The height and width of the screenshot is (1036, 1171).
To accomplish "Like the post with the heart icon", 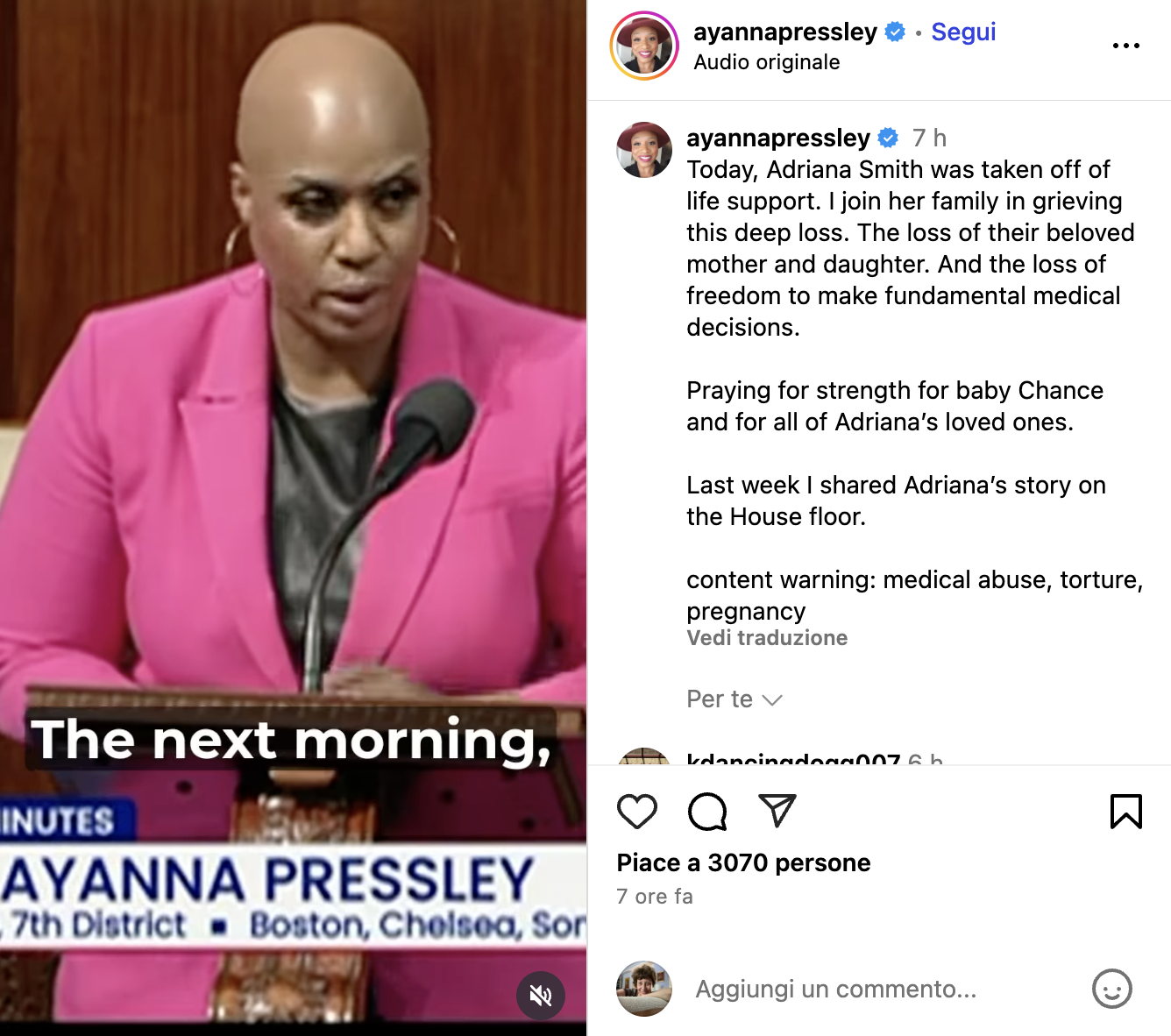I will (x=637, y=812).
